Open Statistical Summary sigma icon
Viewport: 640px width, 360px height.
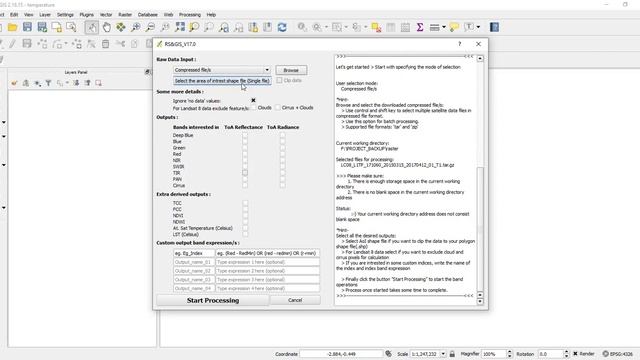tap(420, 27)
